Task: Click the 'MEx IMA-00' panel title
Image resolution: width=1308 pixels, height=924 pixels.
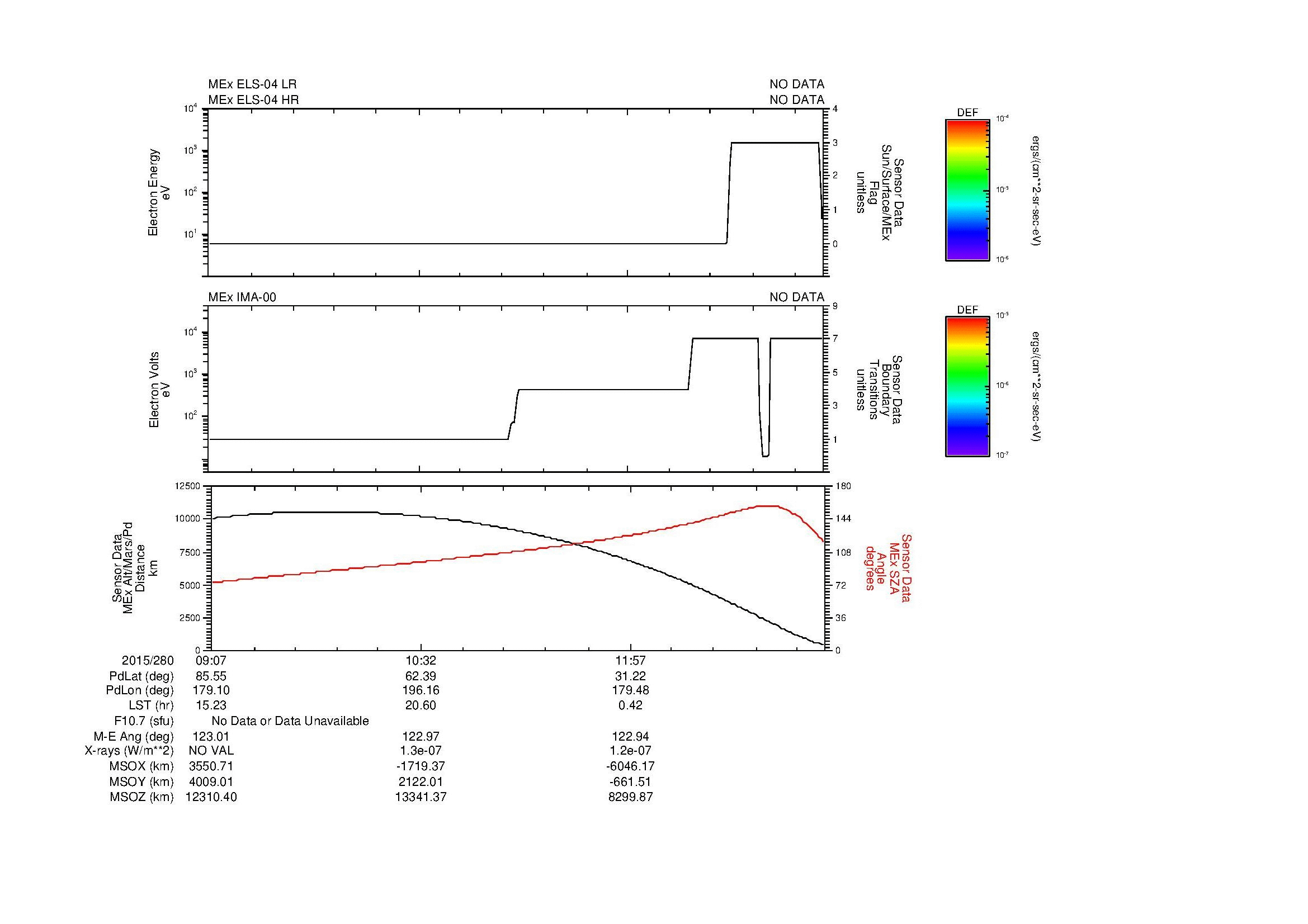Action: tap(242, 297)
